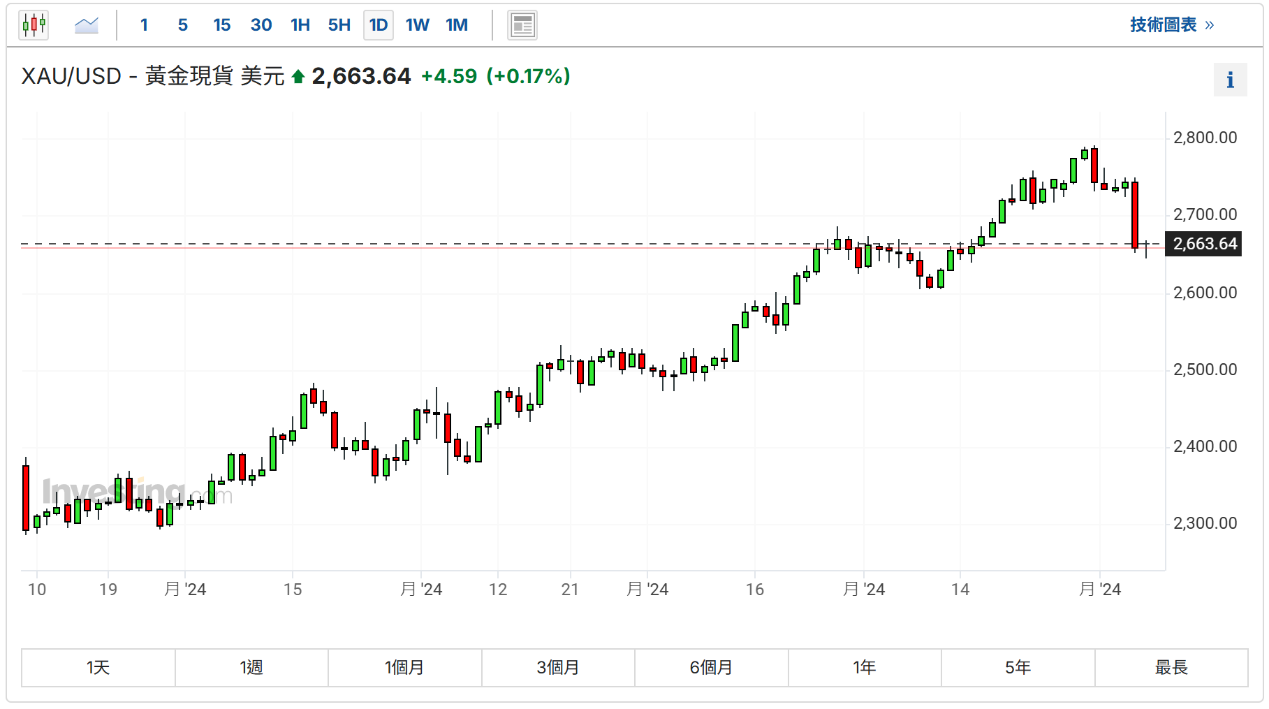Show the 1天 time range
Screen dimensions: 1269x709
[98, 668]
